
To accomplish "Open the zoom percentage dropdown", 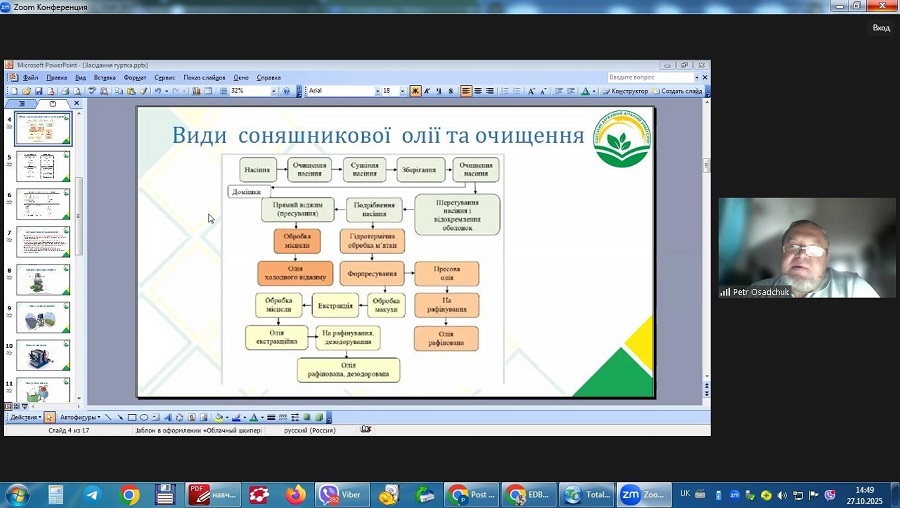I will coord(273,91).
